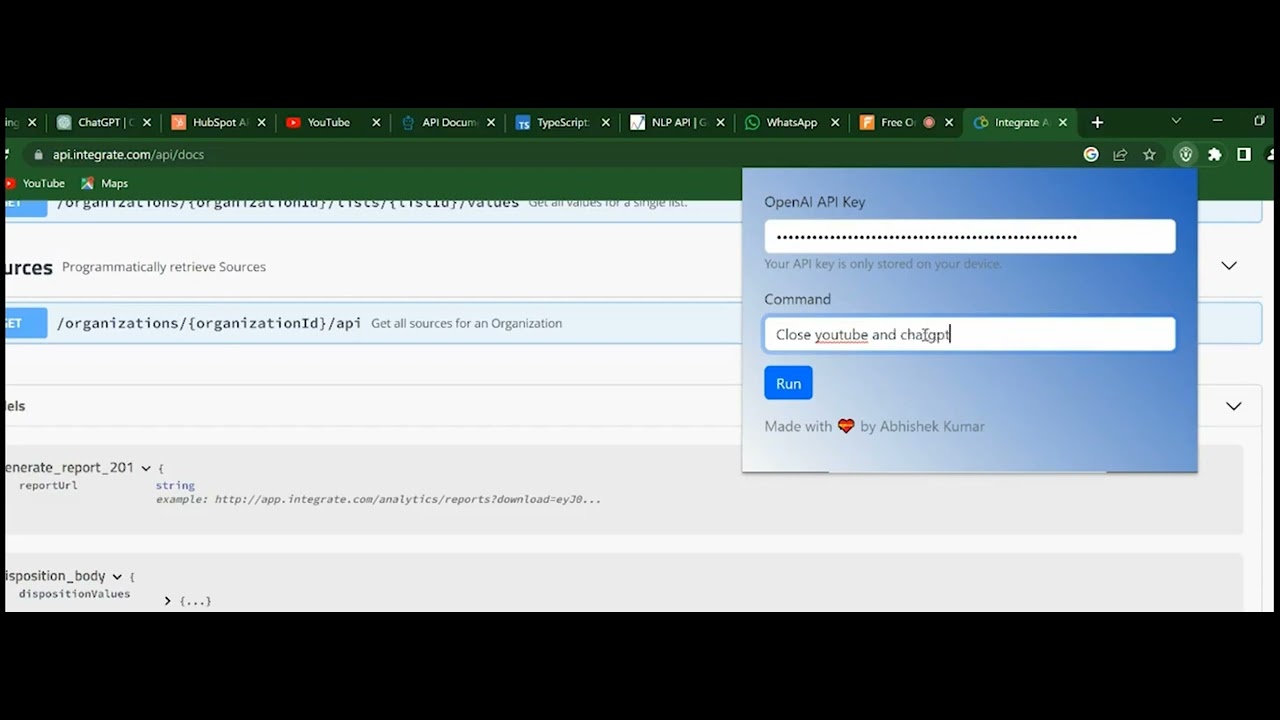This screenshot has width=1280, height=720.
Task: Click the active shield extension icon
Action: 1185,154
